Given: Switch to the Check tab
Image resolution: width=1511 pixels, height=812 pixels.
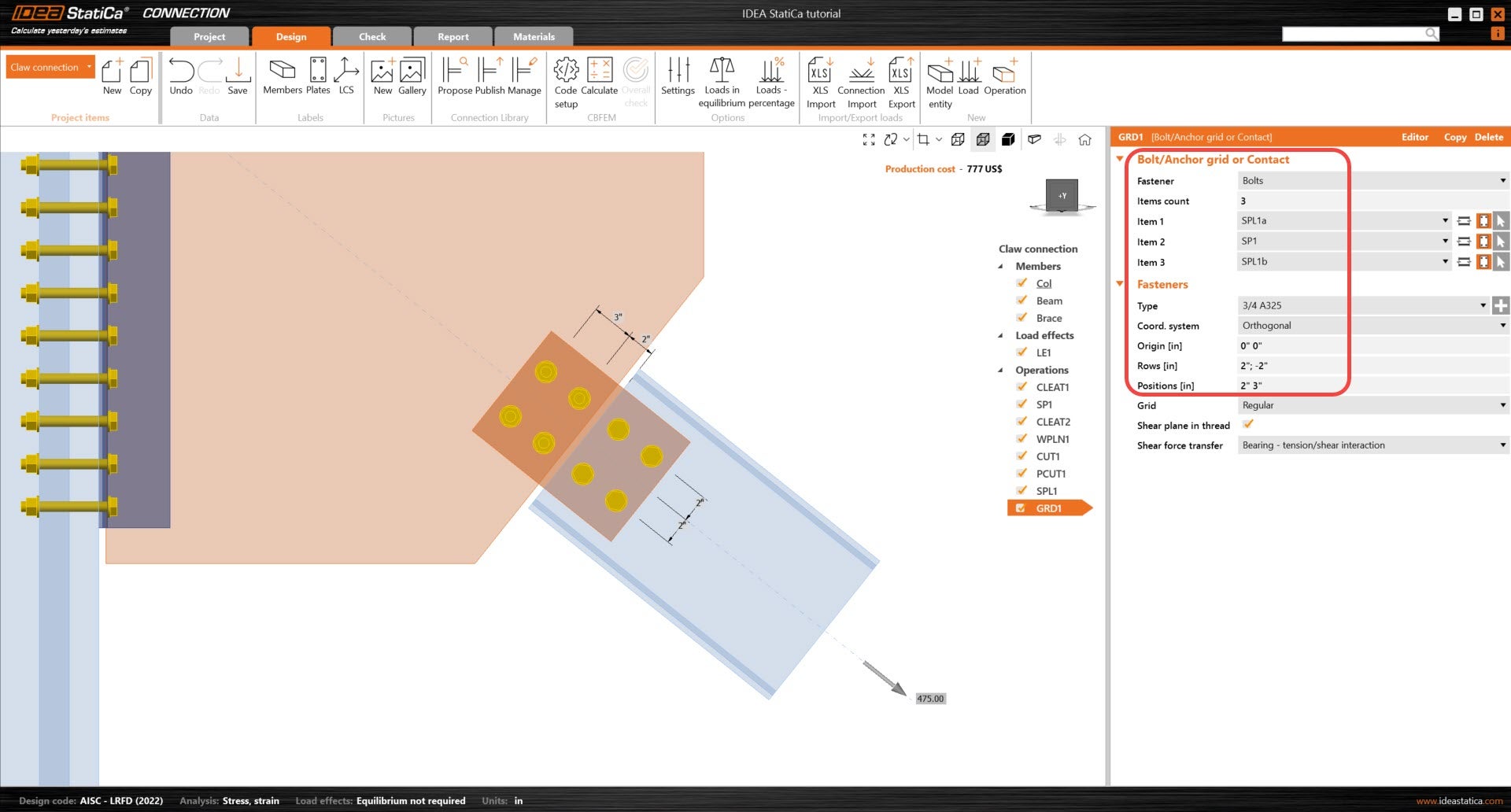Looking at the screenshot, I should tap(371, 36).
